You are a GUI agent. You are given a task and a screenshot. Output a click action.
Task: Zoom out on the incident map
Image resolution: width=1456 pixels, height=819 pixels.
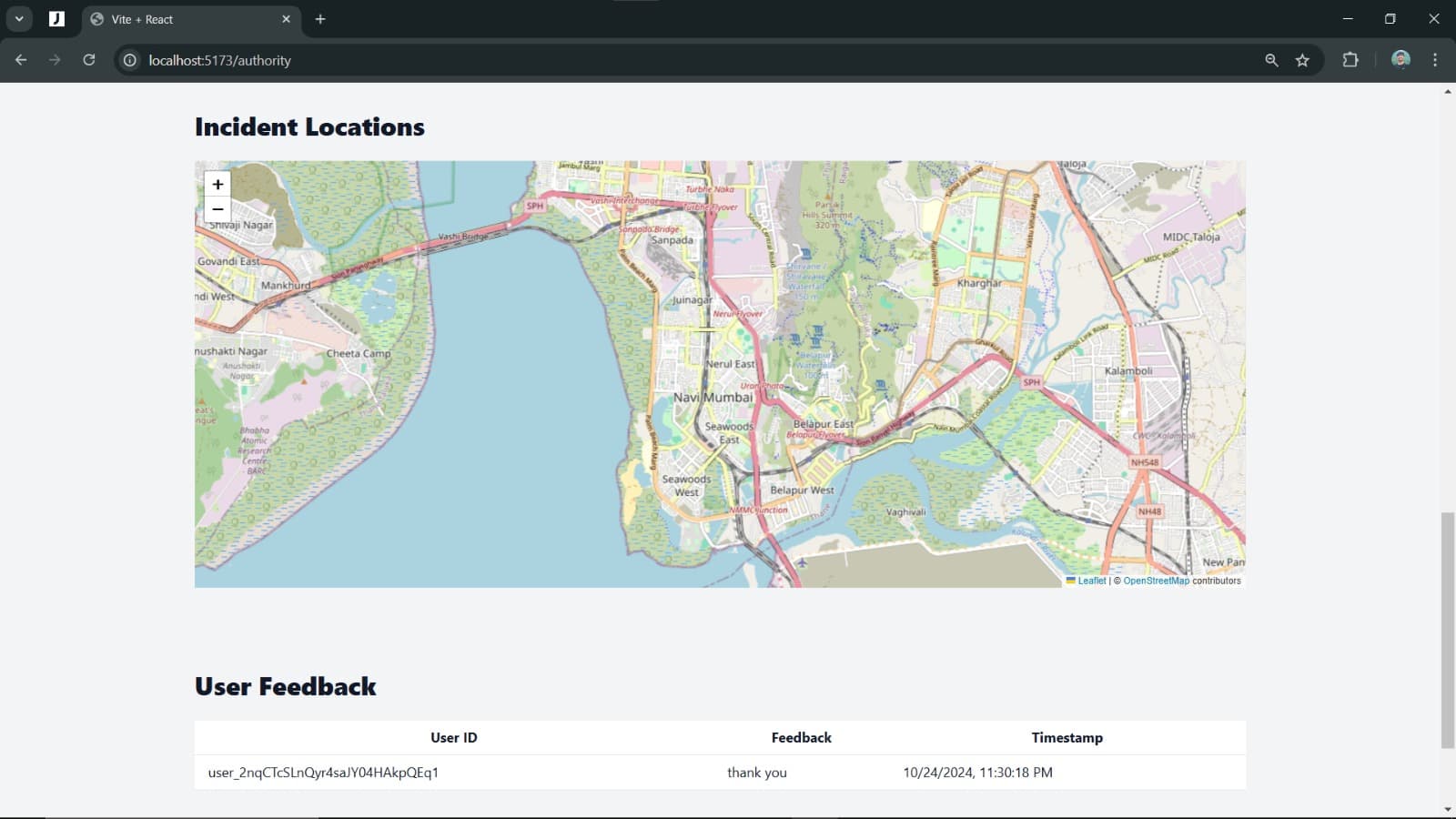pos(217,209)
